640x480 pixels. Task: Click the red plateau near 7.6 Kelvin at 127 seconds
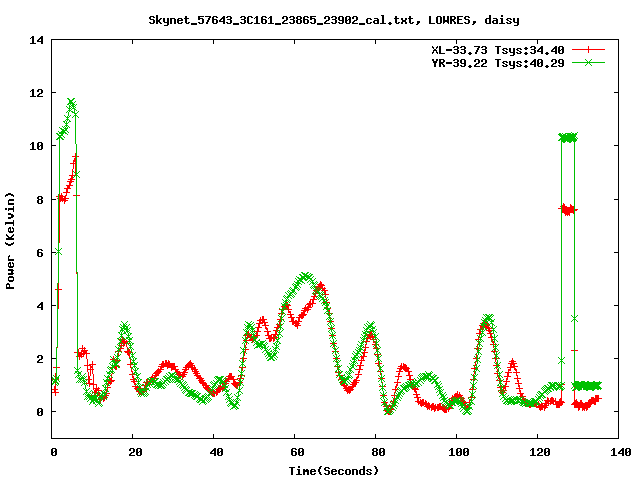pyautogui.click(x=568, y=210)
